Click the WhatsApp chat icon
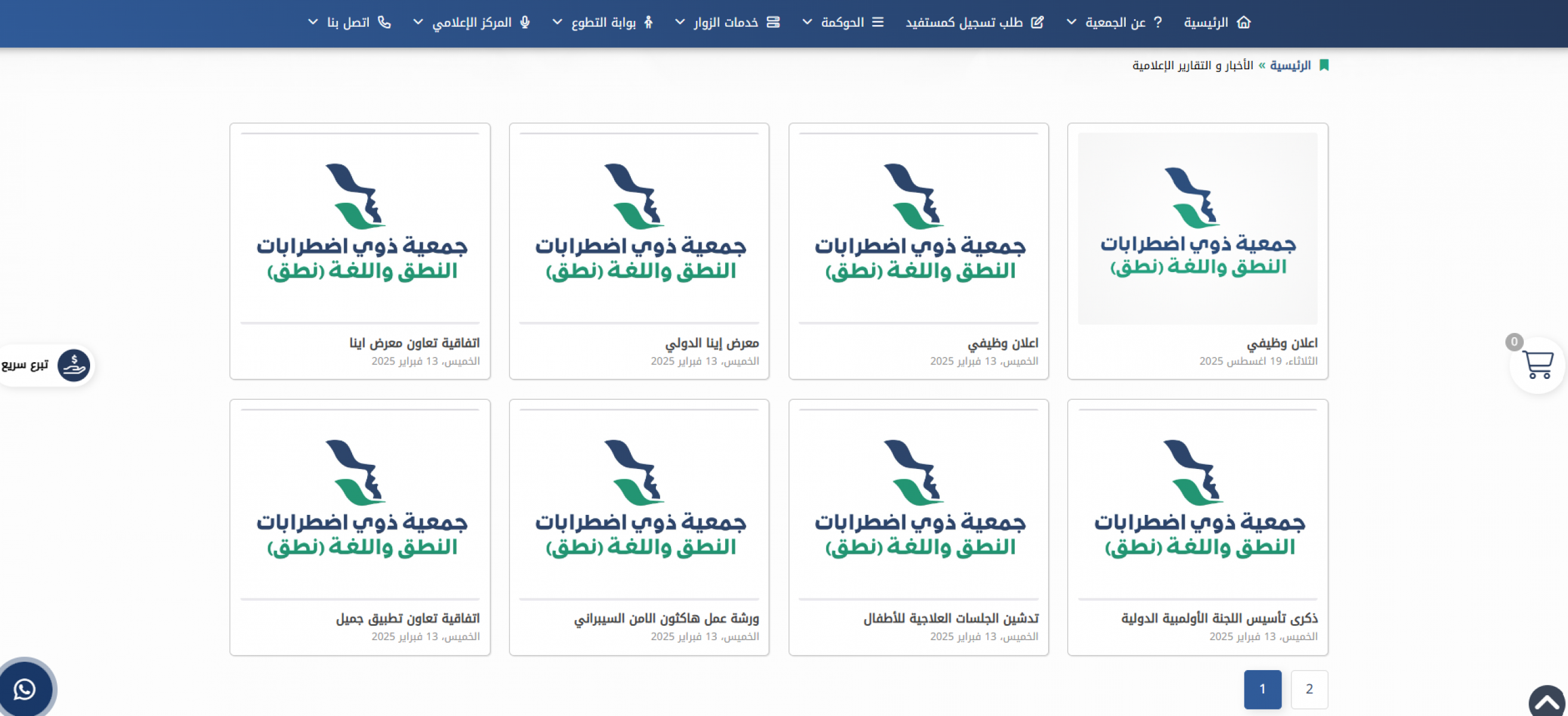Viewport: 1568px width, 716px height. (x=25, y=689)
